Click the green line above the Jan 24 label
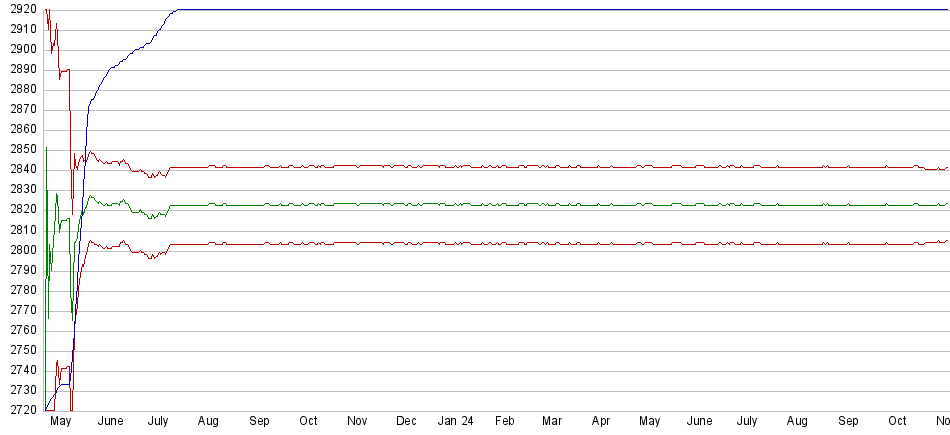This screenshot has width=950, height=435. coord(455,204)
